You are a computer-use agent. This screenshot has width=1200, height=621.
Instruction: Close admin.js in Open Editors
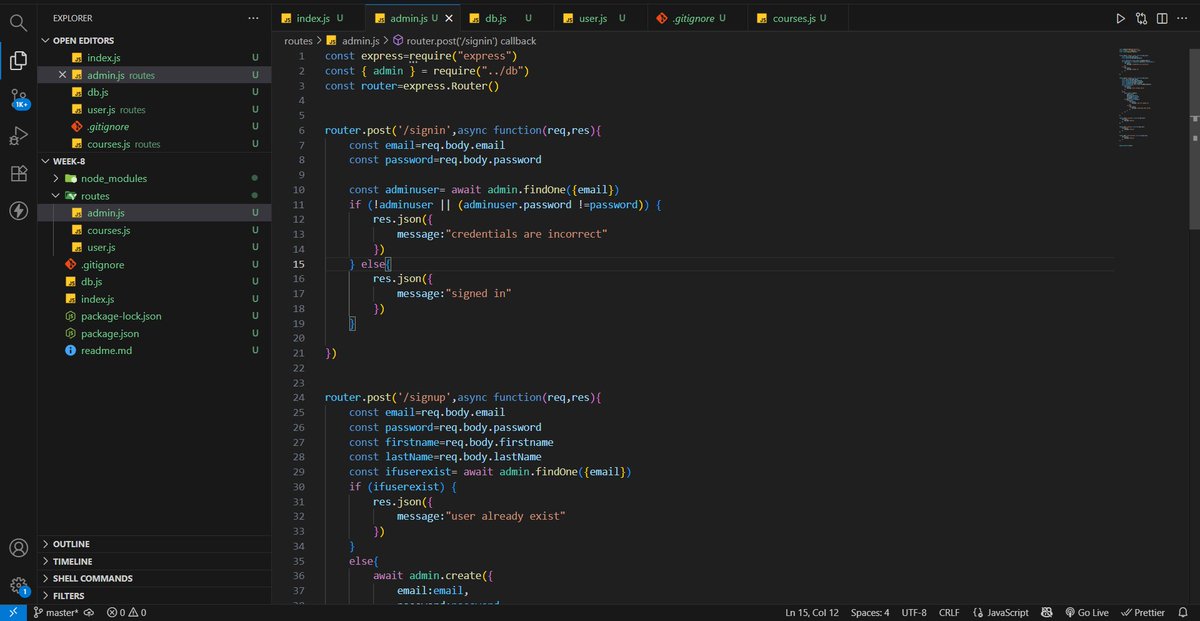coord(62,75)
